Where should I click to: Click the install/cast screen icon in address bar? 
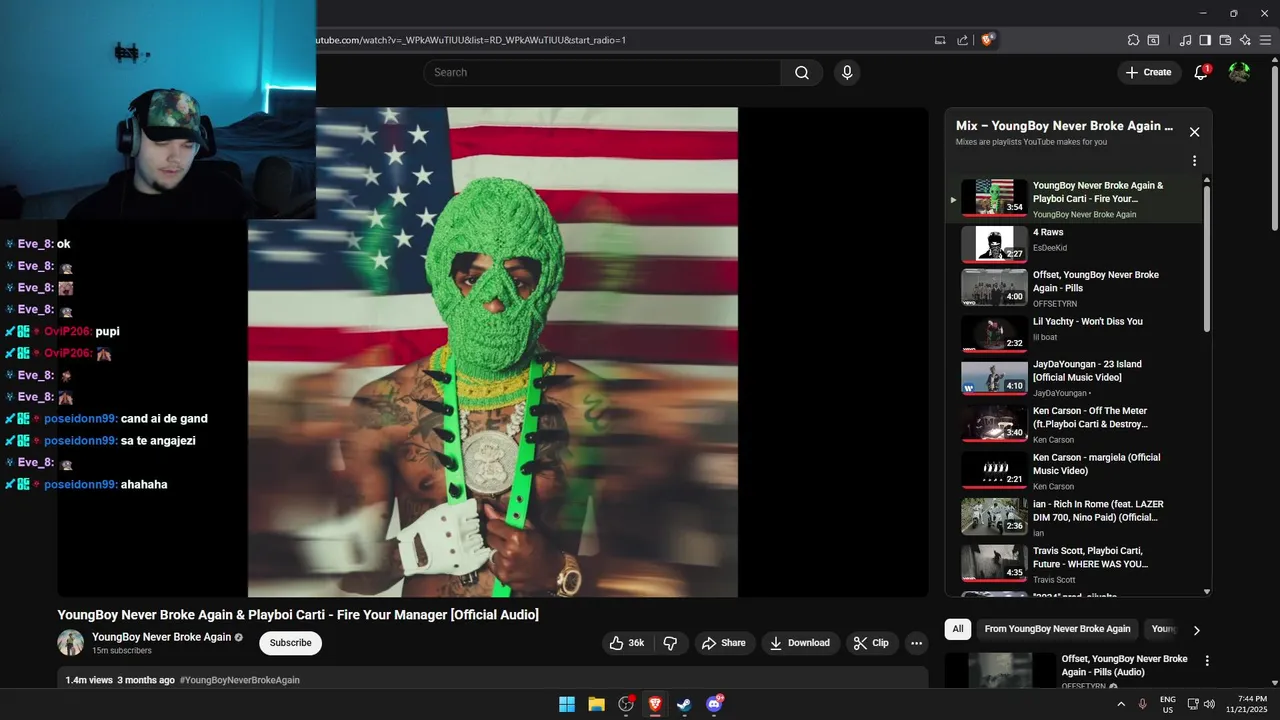click(x=940, y=40)
